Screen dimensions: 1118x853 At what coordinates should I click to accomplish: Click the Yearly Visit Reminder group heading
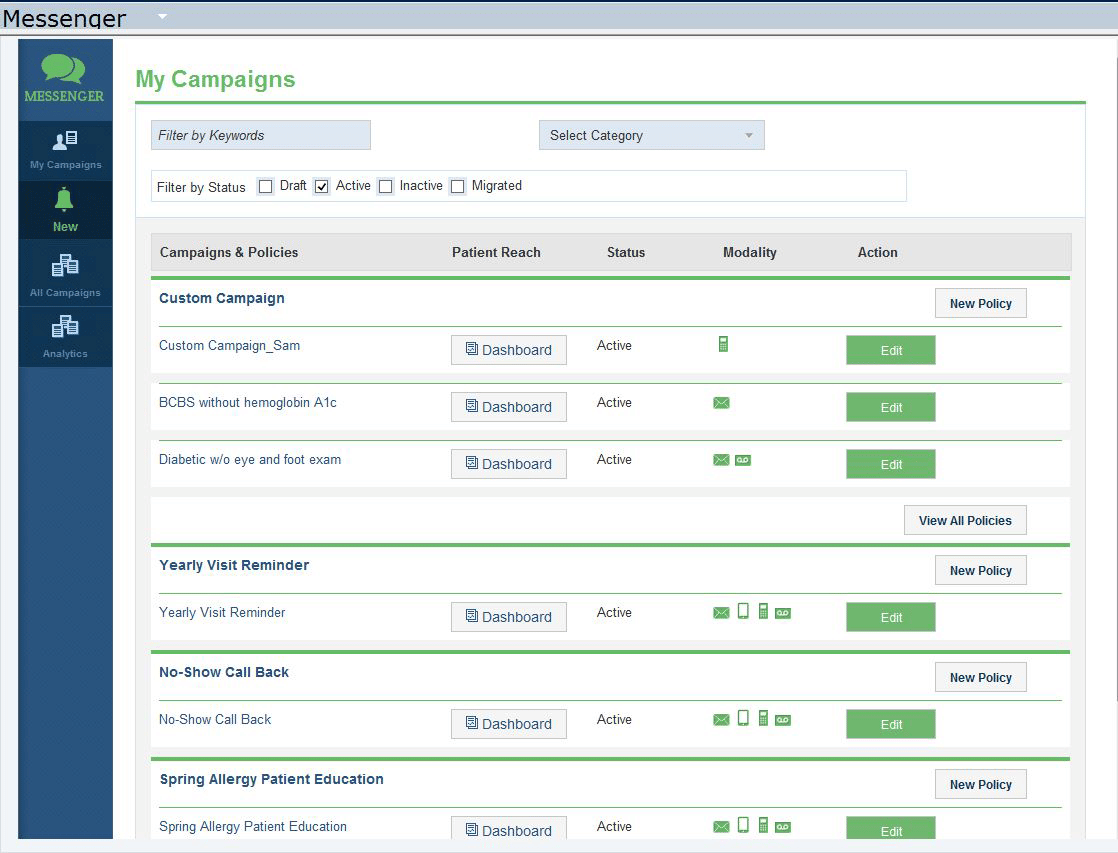234,565
